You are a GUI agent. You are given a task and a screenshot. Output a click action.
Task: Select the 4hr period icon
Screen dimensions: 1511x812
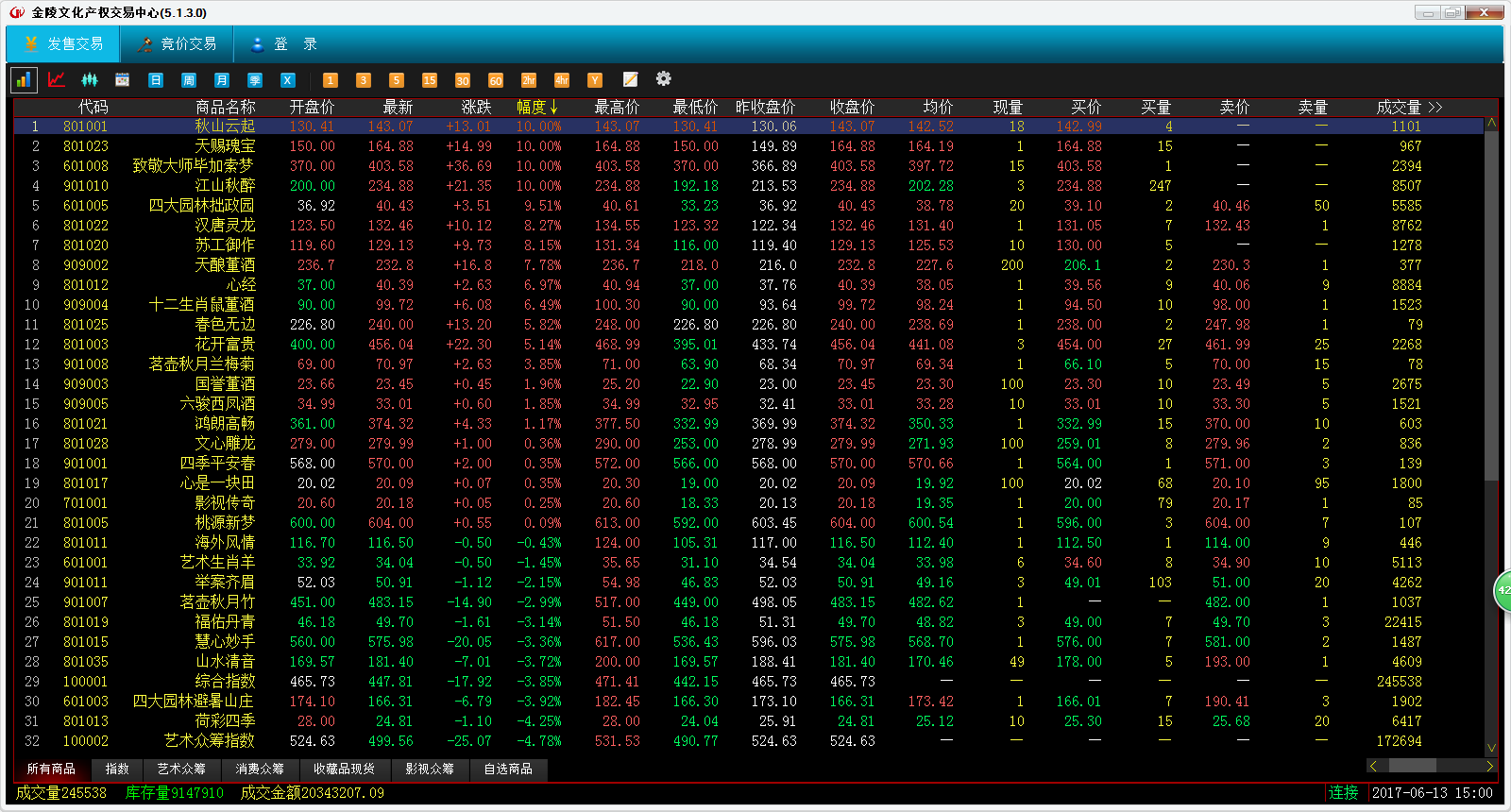562,80
